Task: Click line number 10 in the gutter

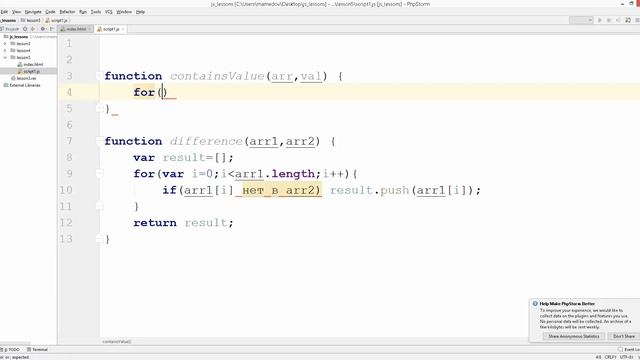Action: 66,190
